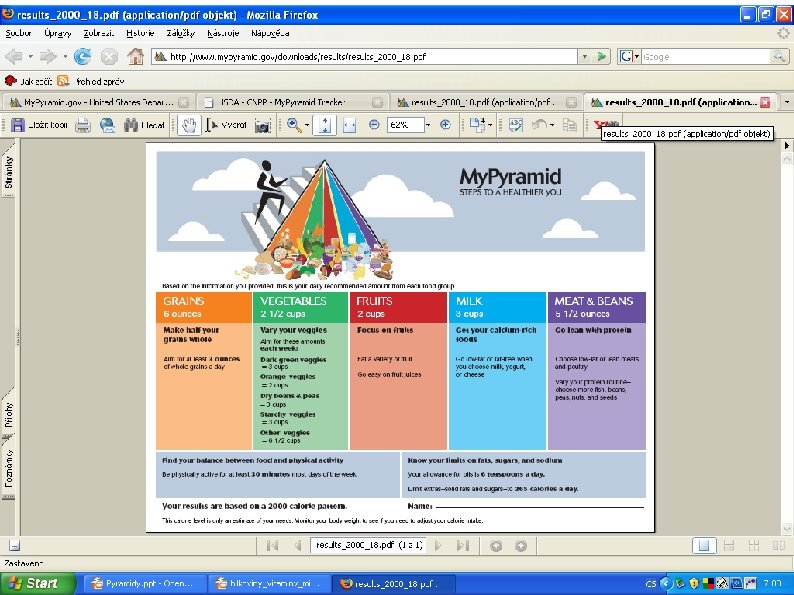794x595 pixels.
Task: Open the rotate tool dropdown arrow
Action: point(490,125)
